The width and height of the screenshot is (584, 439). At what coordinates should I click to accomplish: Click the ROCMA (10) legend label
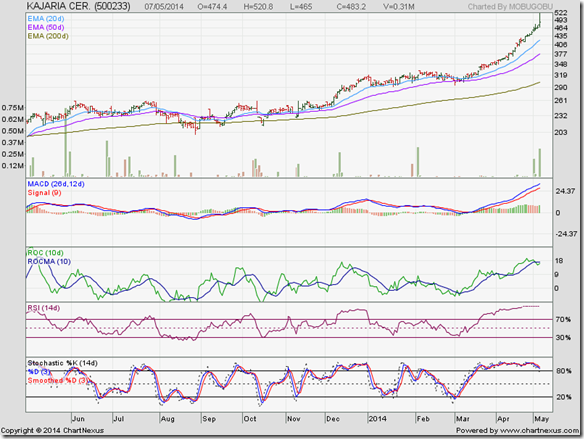coord(49,261)
